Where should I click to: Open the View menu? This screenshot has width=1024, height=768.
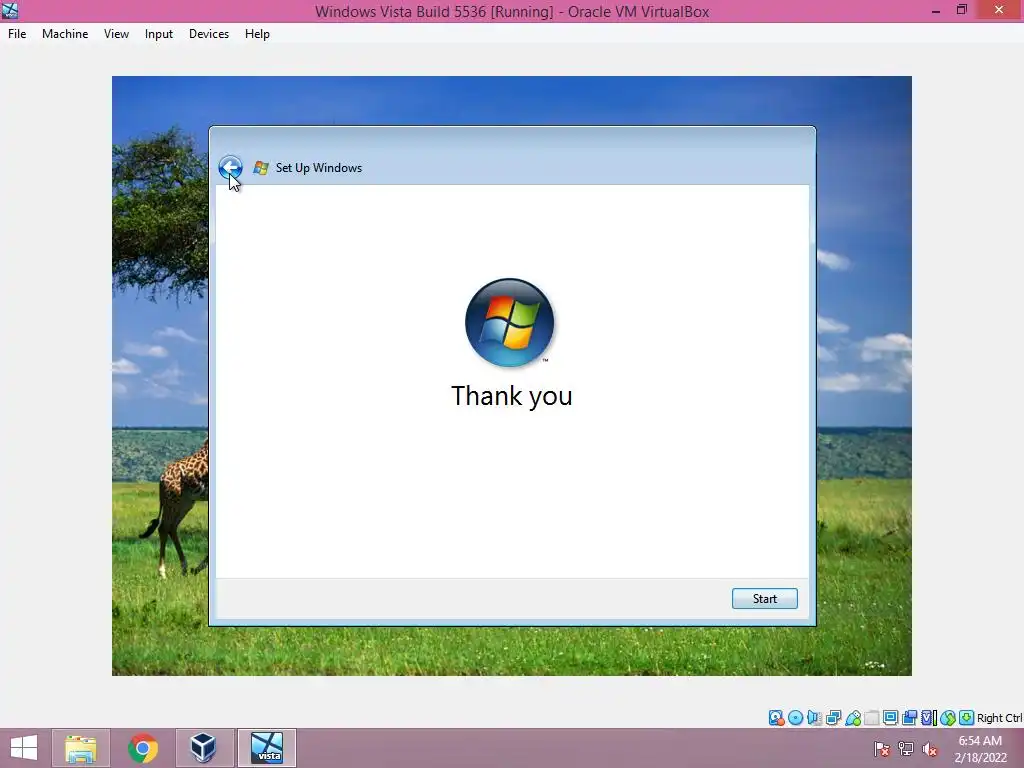point(116,34)
